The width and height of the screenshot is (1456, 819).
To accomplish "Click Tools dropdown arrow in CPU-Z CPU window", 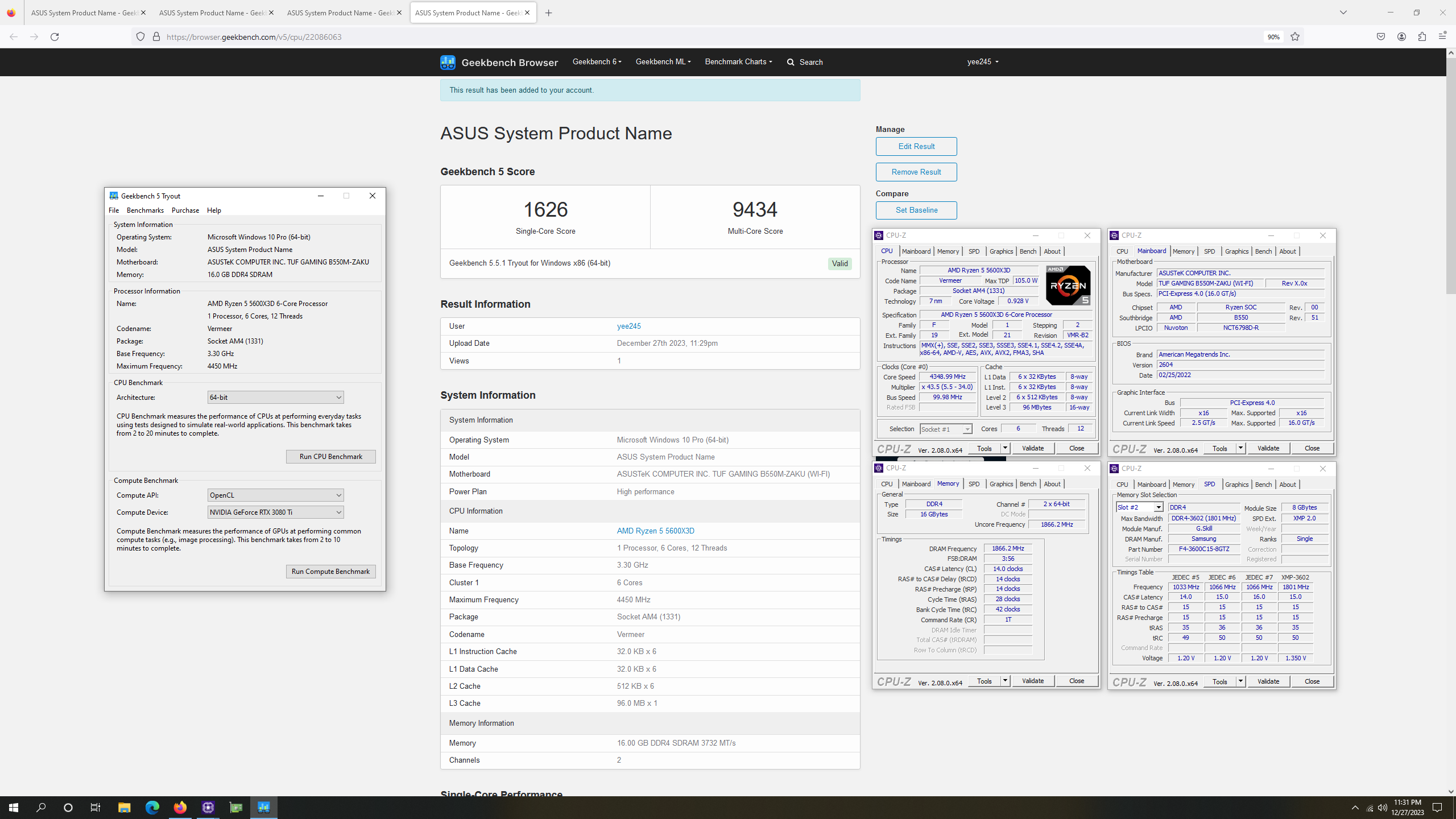I will [x=1005, y=448].
